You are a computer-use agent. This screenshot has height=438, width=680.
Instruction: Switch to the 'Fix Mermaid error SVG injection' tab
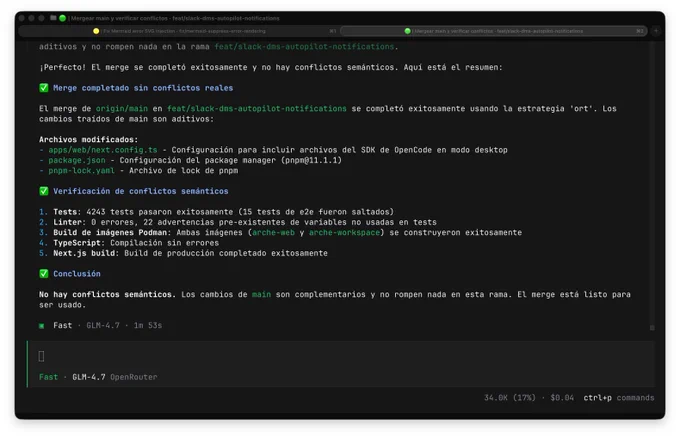pyautogui.click(x=179, y=31)
